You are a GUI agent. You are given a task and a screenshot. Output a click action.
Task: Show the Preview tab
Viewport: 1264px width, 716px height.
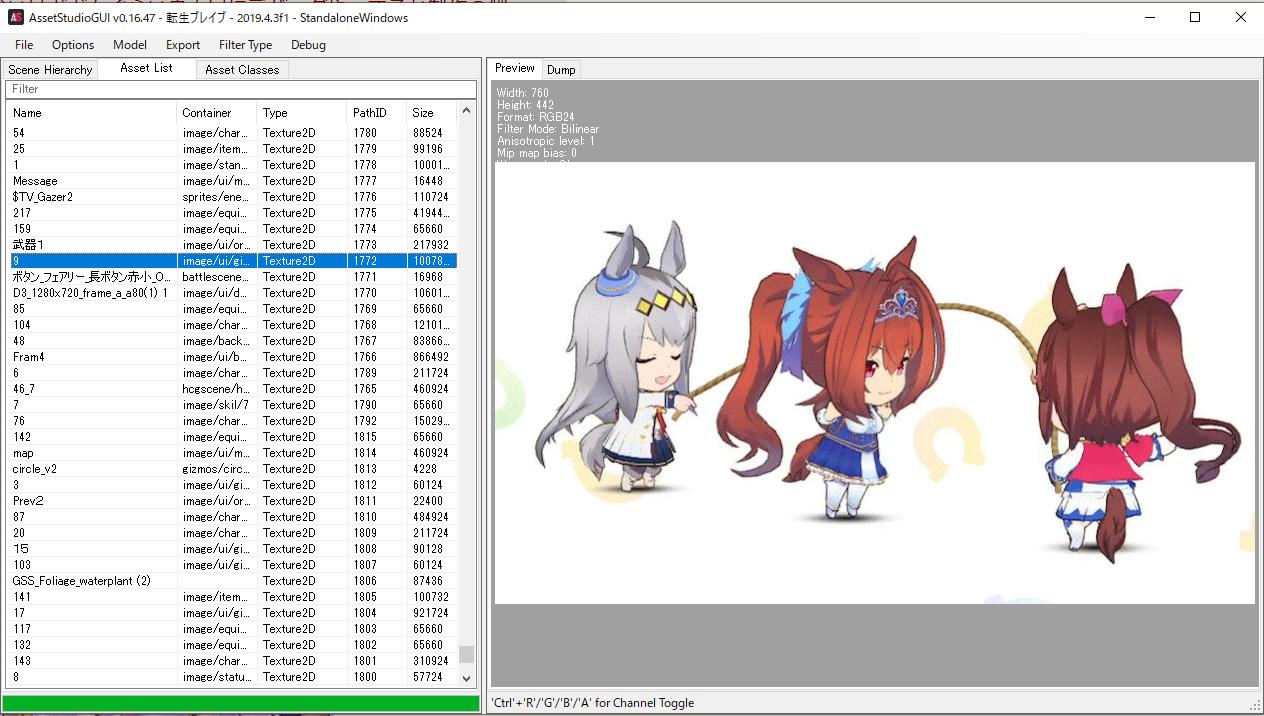[x=515, y=68]
